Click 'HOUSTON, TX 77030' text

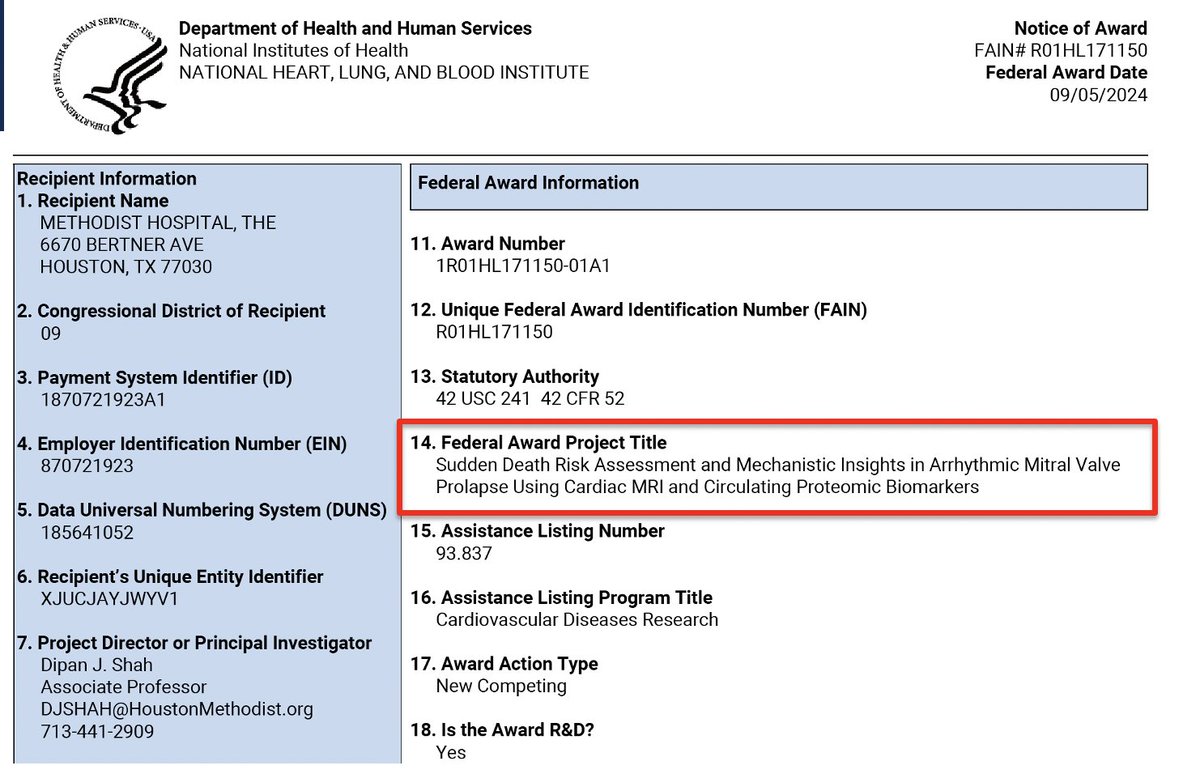(126, 267)
